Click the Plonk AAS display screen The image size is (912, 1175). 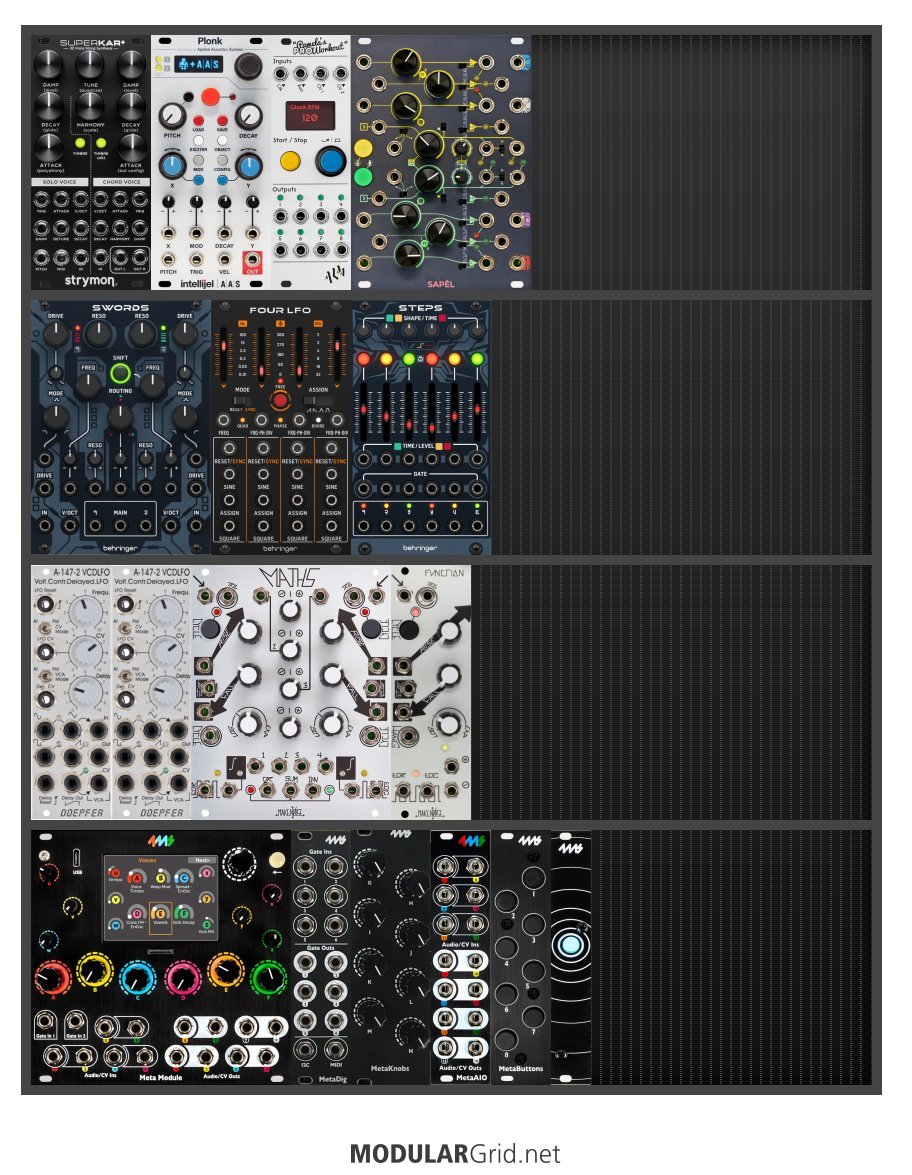(x=199, y=65)
